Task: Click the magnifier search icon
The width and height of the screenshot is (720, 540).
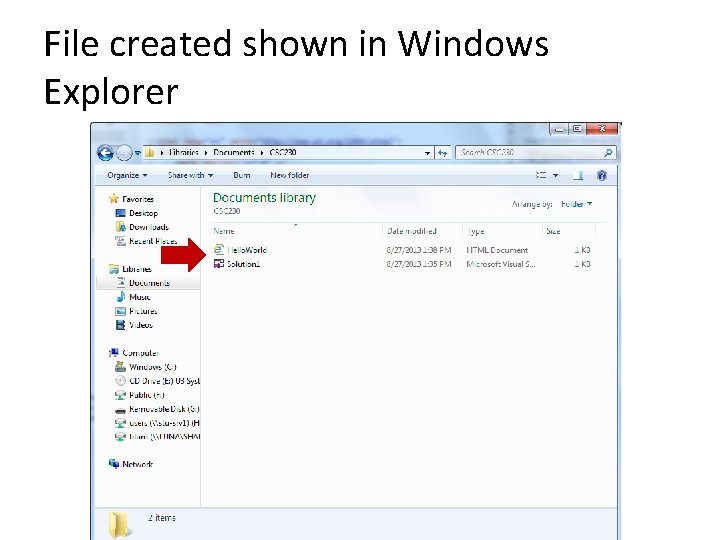Action: [x=609, y=152]
